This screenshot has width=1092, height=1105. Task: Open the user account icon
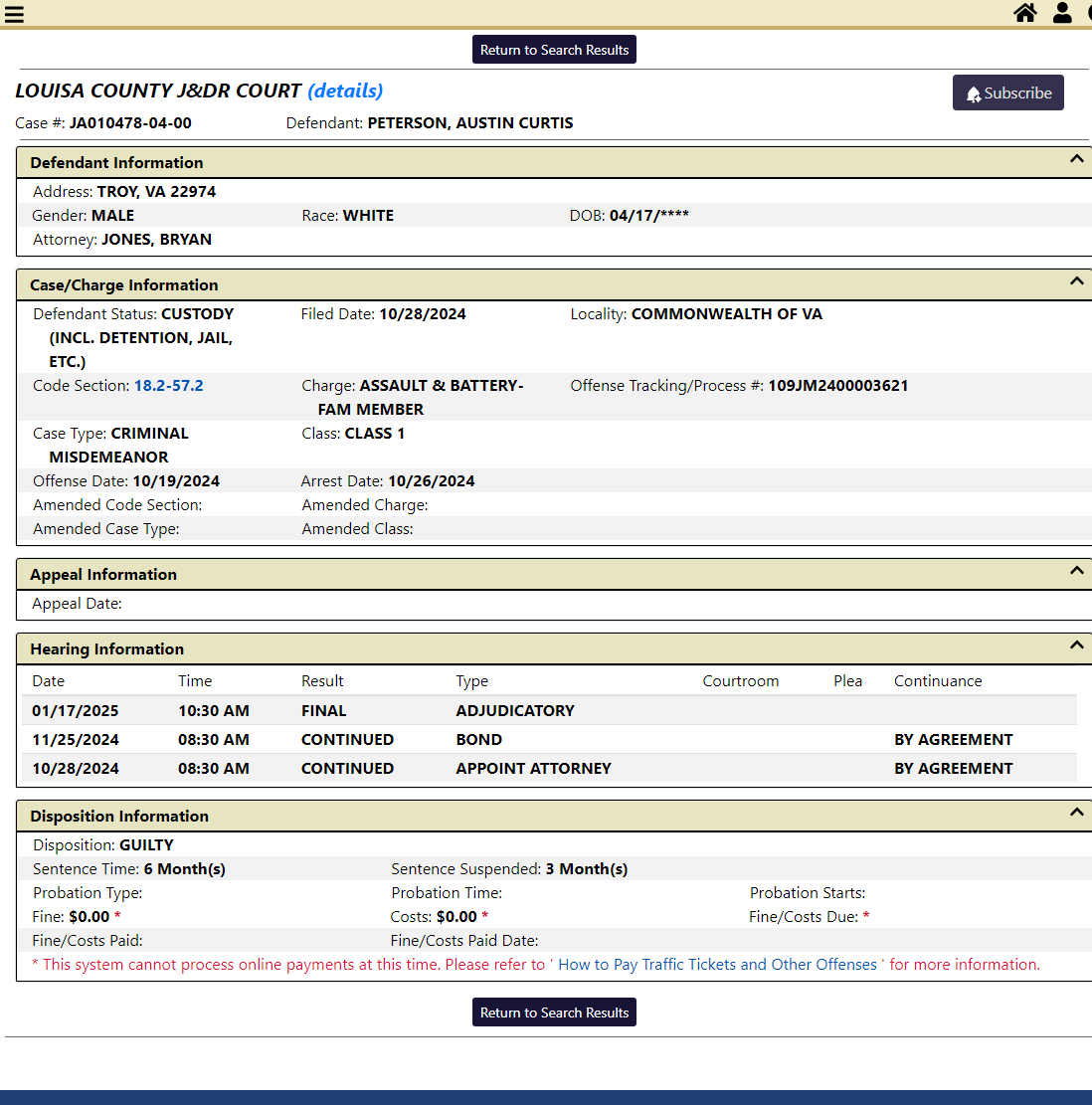pos(1062,13)
